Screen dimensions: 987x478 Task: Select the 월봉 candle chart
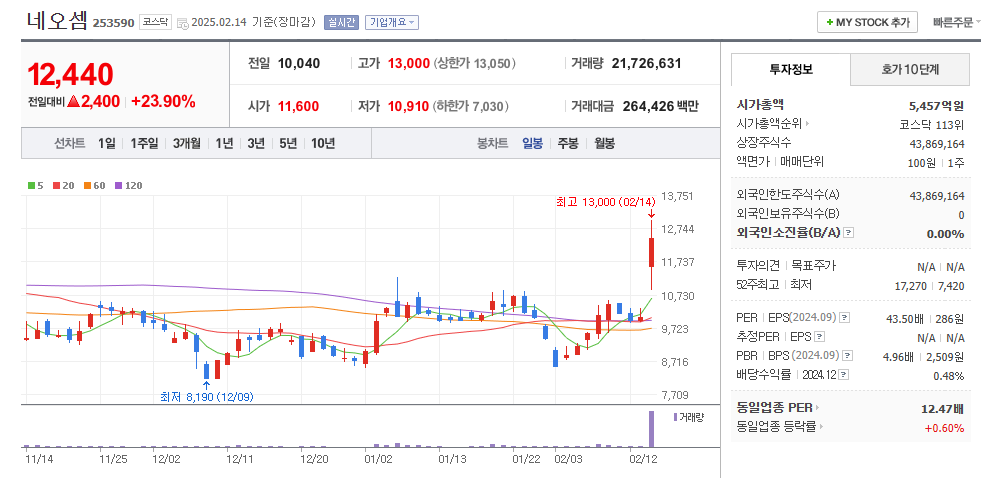(604, 144)
